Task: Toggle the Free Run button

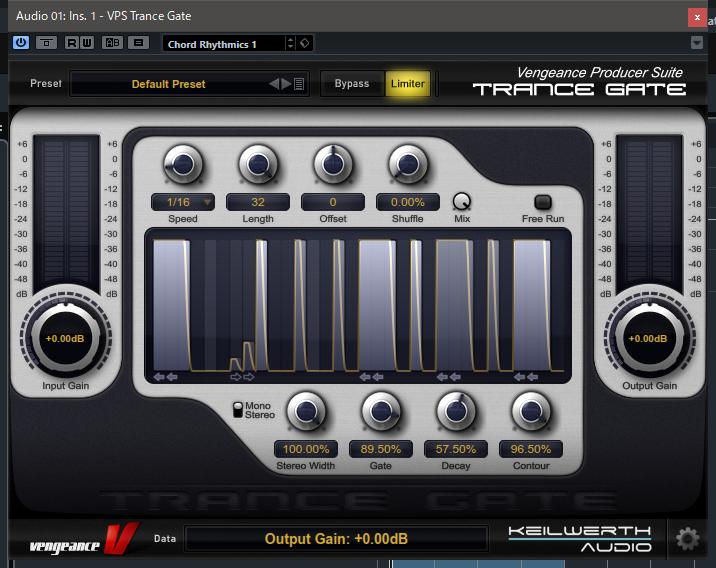Action: click(543, 202)
